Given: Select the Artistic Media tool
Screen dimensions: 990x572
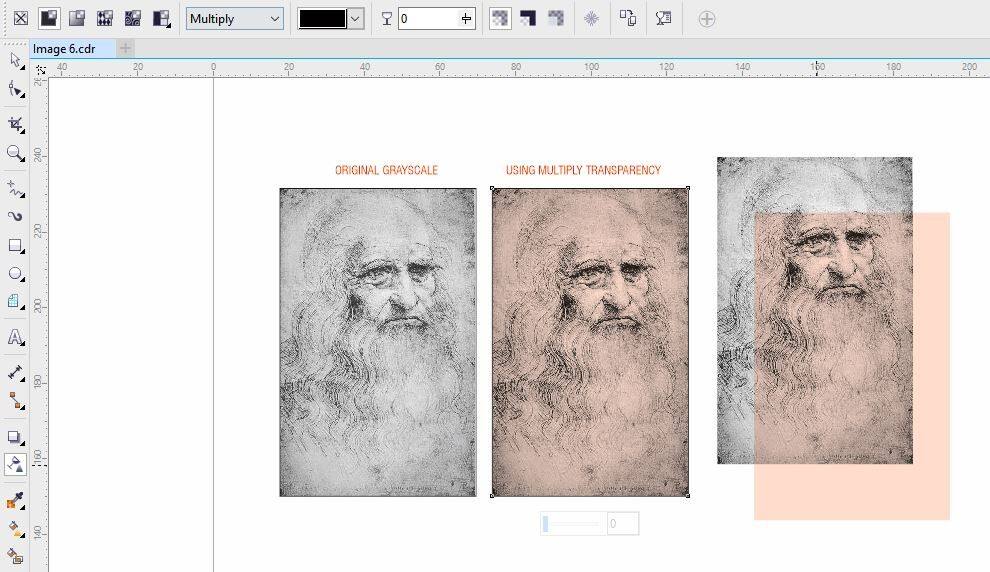Looking at the screenshot, I should (16, 217).
